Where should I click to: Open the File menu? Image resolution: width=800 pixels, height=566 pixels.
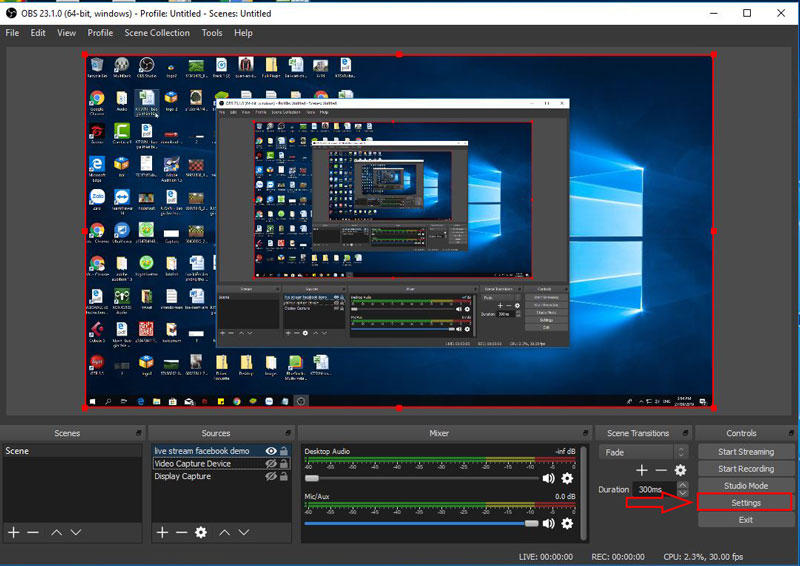coord(12,33)
